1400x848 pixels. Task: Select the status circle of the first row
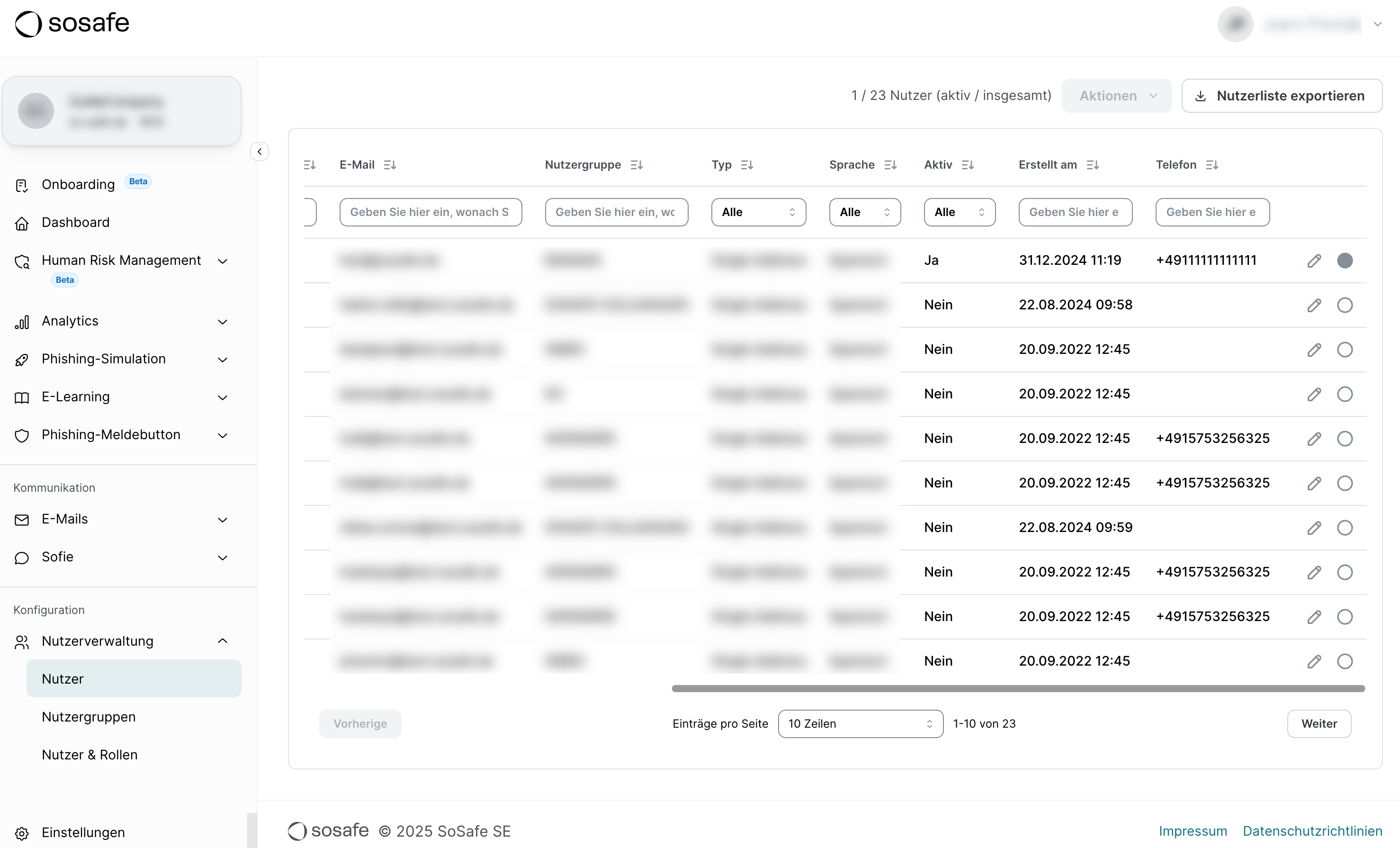[x=1345, y=260]
